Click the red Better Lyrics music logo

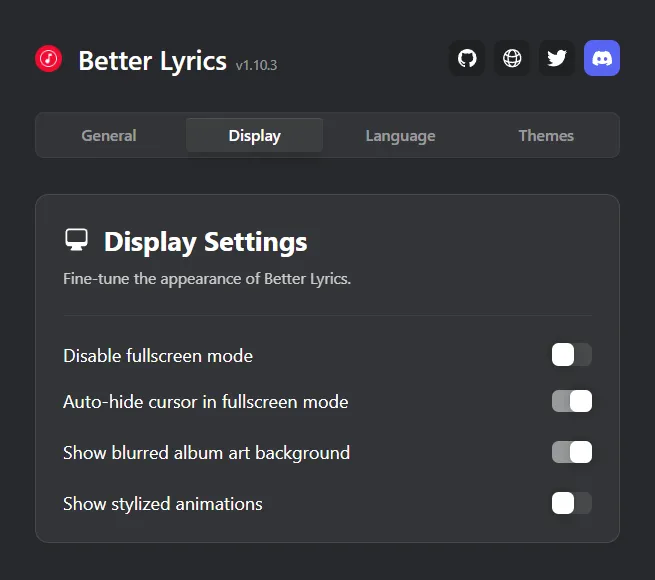(48, 59)
